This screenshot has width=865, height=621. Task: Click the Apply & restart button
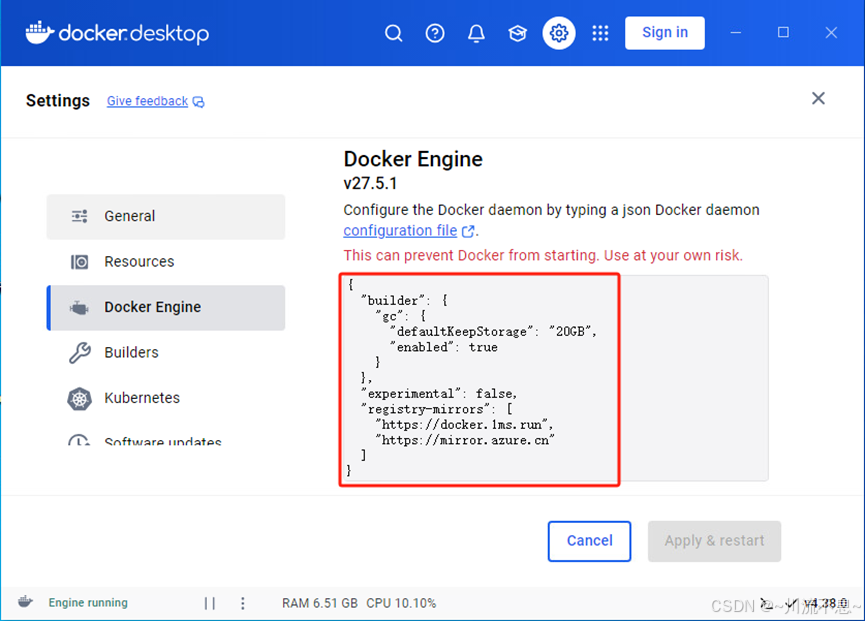(714, 541)
